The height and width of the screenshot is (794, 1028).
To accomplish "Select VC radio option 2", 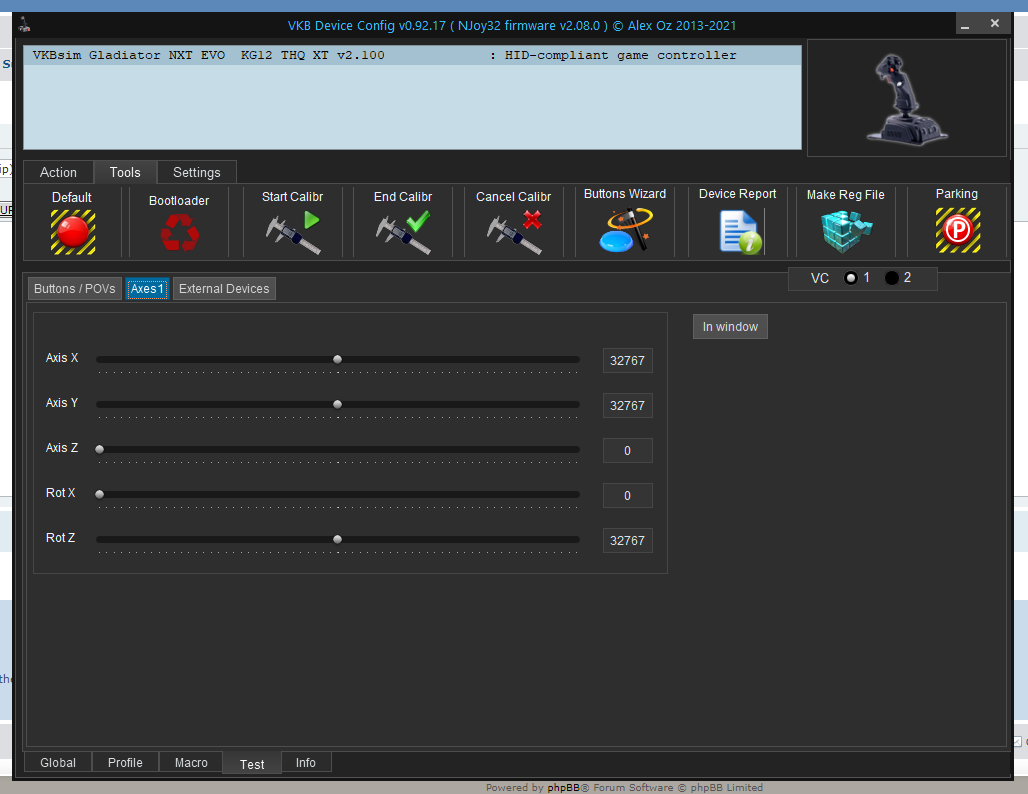I will [892, 278].
